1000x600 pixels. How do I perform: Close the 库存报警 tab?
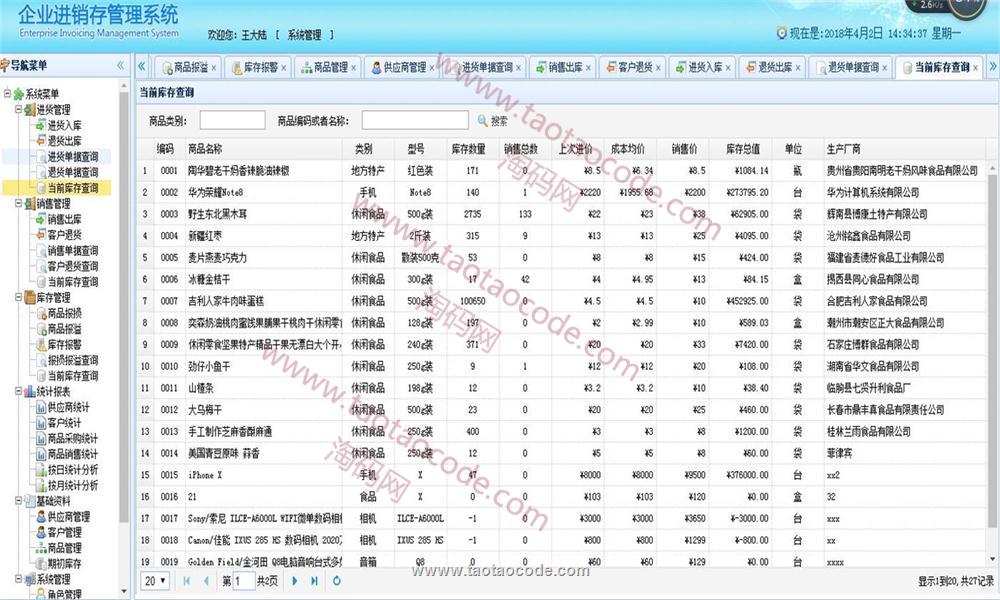click(284, 68)
